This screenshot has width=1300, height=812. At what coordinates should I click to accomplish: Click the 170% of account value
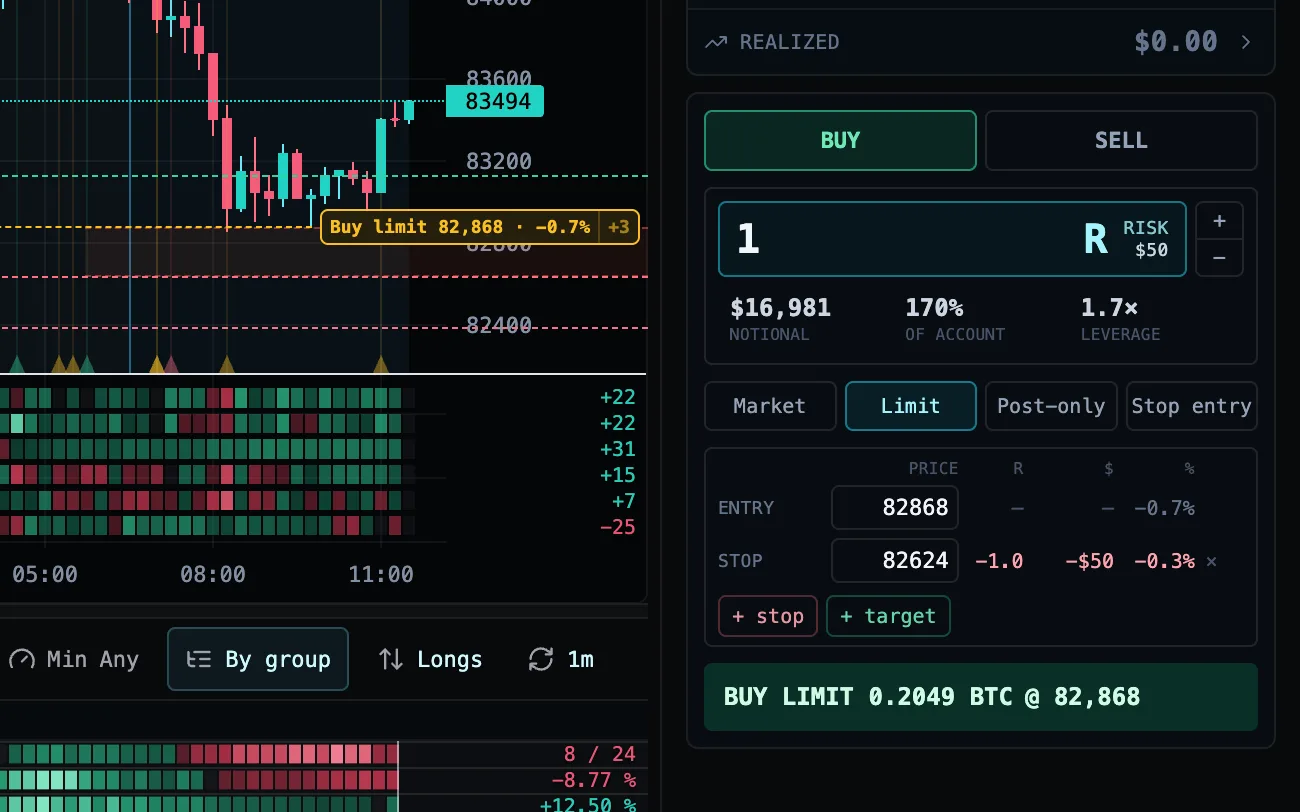[934, 308]
